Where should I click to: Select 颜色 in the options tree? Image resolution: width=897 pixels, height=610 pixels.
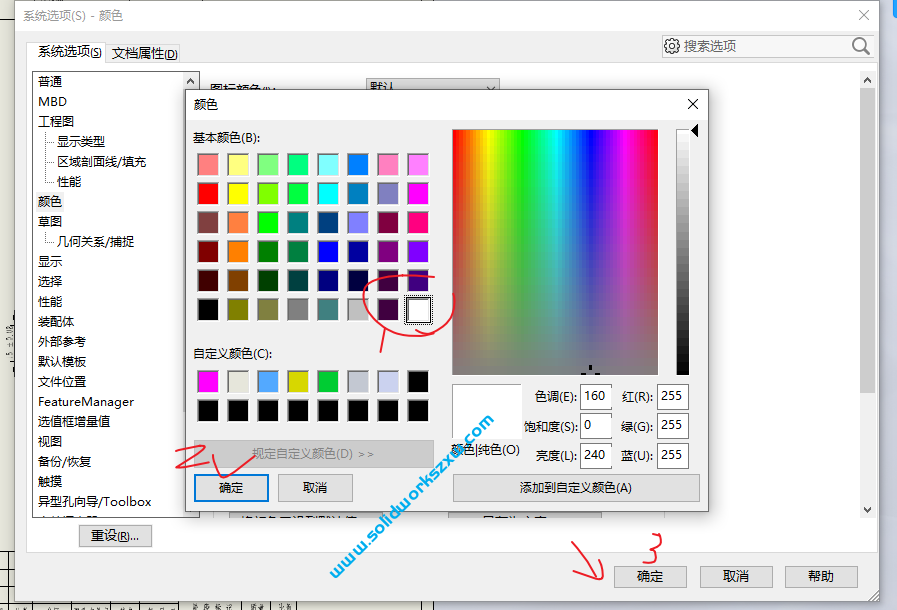[50, 201]
